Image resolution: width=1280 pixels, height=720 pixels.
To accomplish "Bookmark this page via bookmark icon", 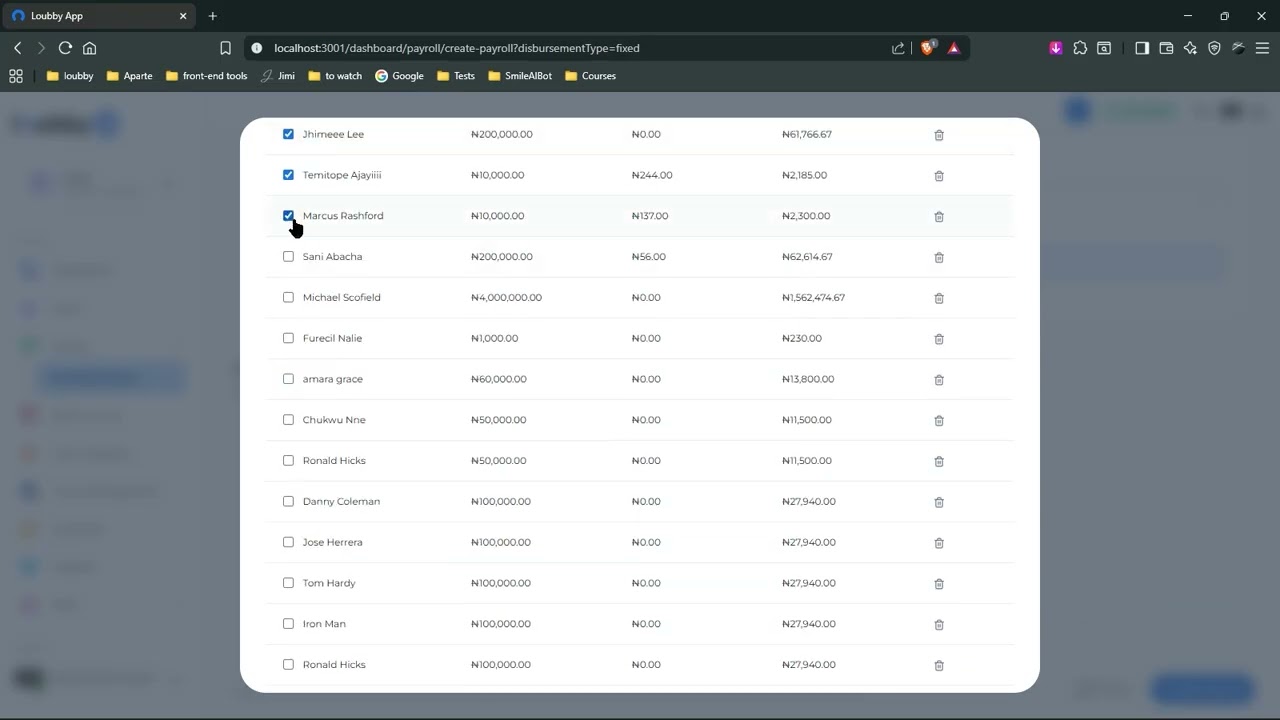I will (225, 48).
